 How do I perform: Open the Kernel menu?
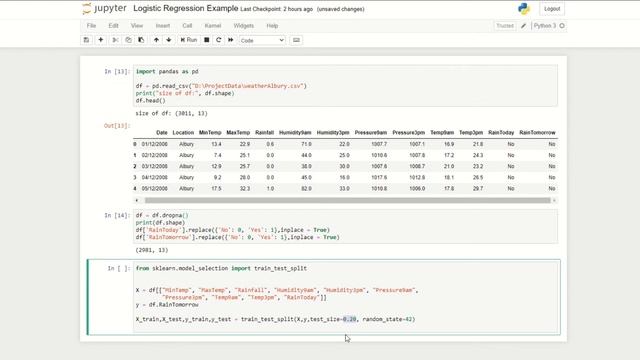click(x=213, y=26)
